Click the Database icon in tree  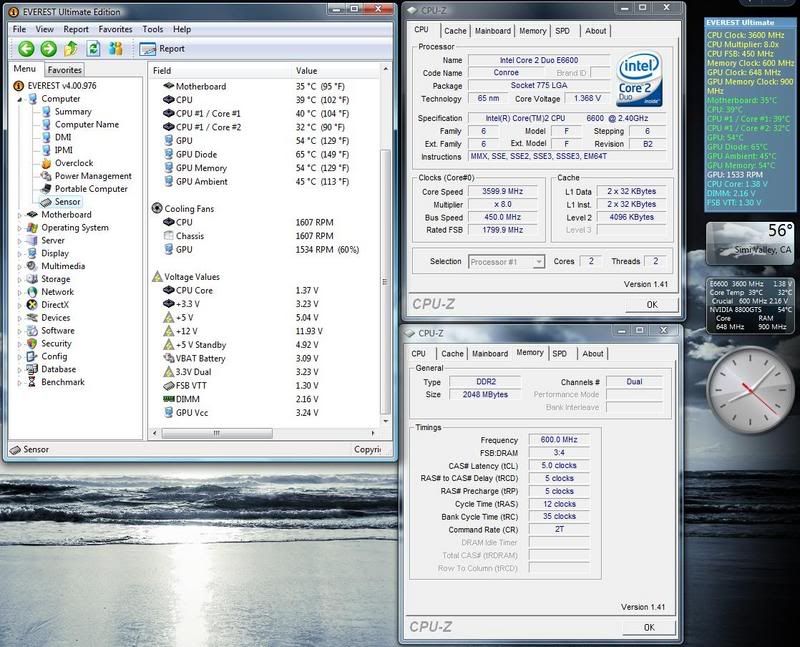pyautogui.click(x=33, y=369)
